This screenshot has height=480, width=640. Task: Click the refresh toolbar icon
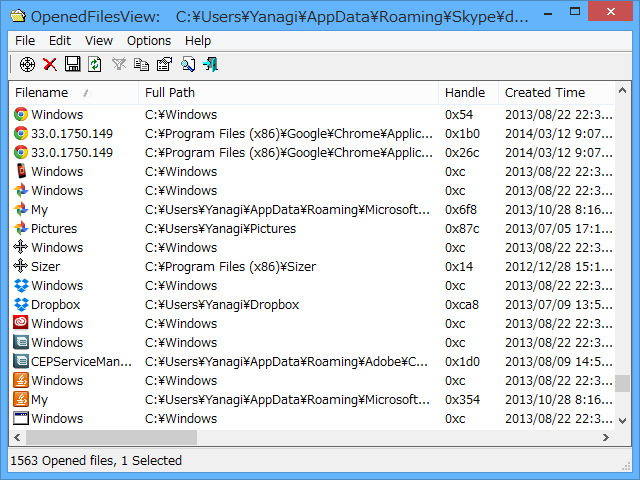point(95,64)
